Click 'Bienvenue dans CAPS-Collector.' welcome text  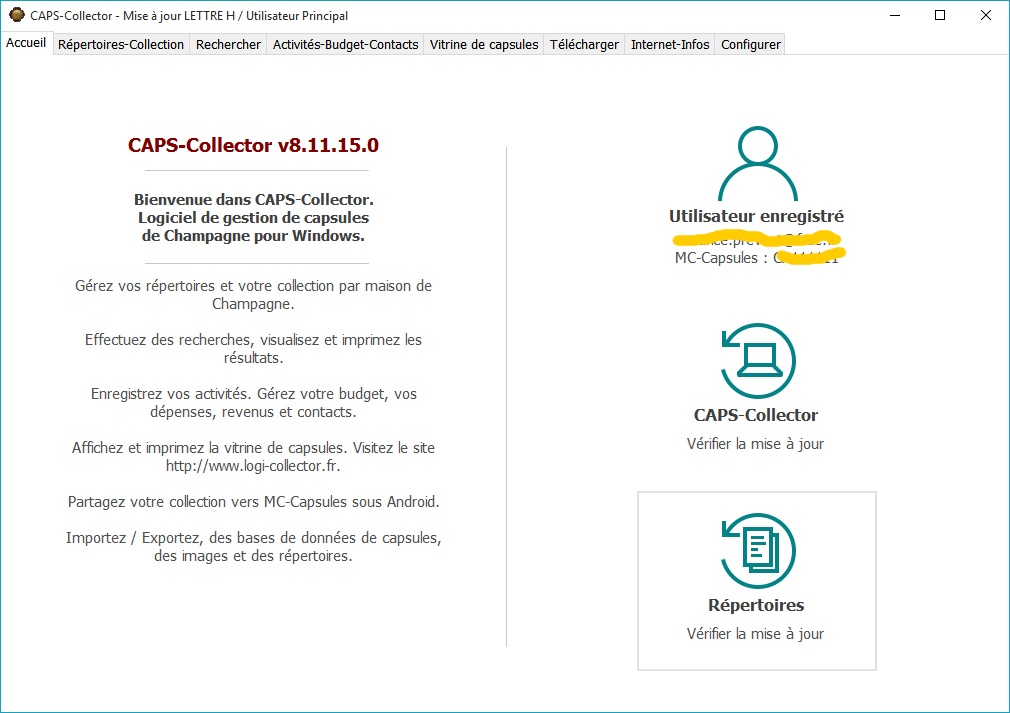pos(254,200)
